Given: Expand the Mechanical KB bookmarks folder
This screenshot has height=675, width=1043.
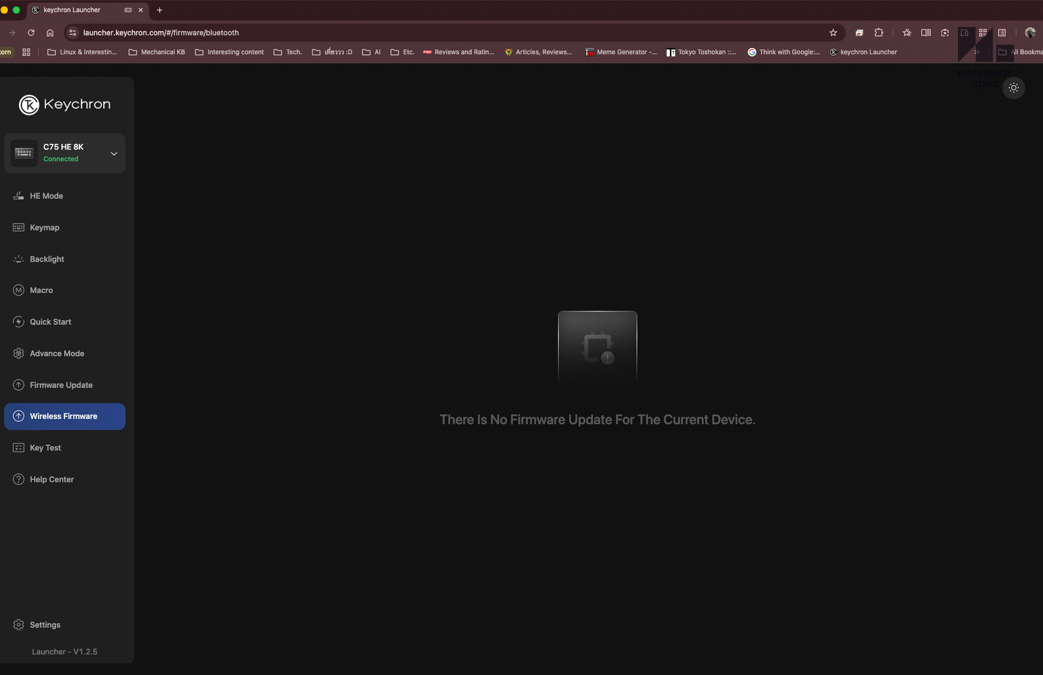Looking at the screenshot, I should tap(157, 52).
